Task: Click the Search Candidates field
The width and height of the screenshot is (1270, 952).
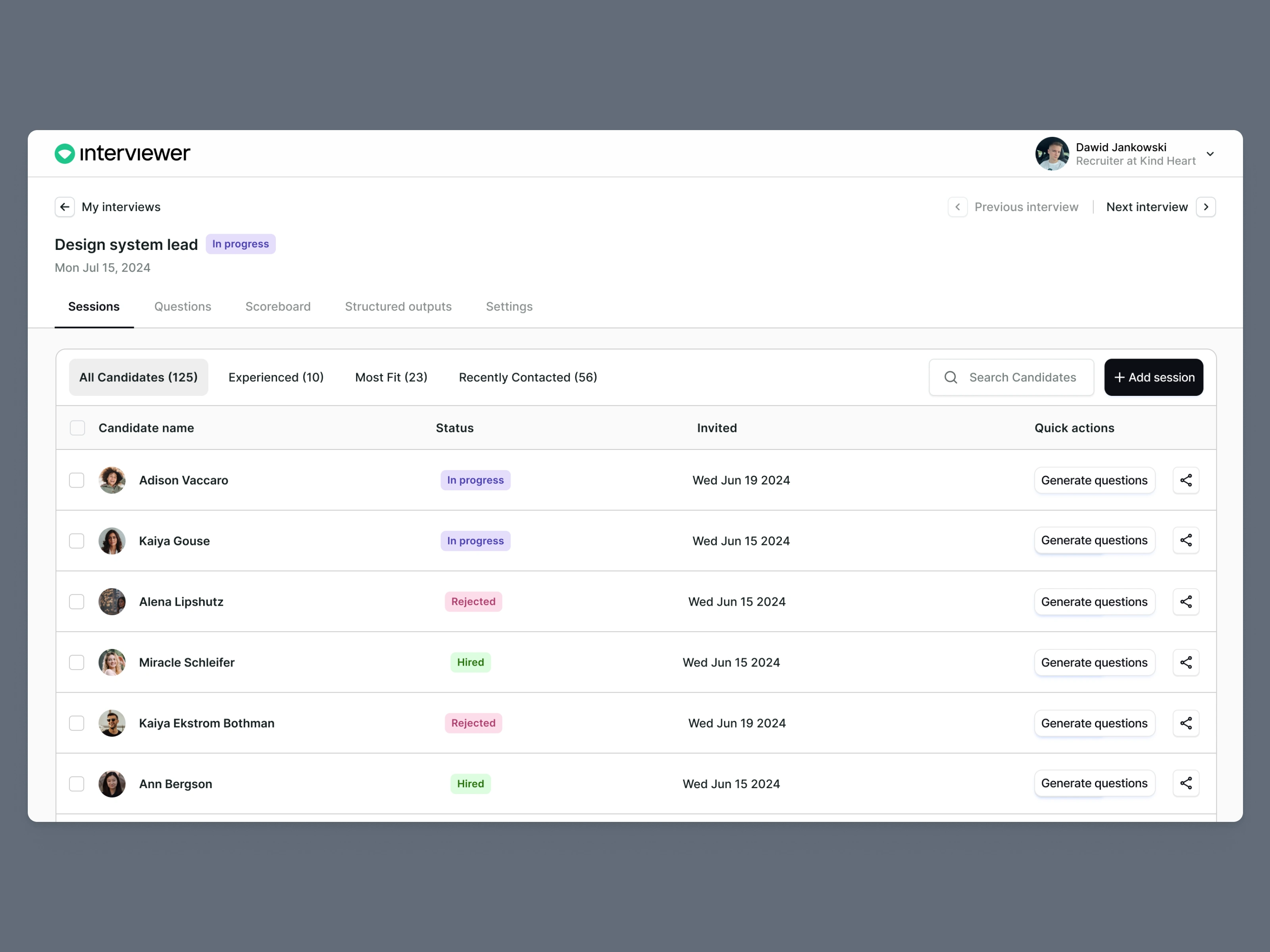Action: (1022, 377)
